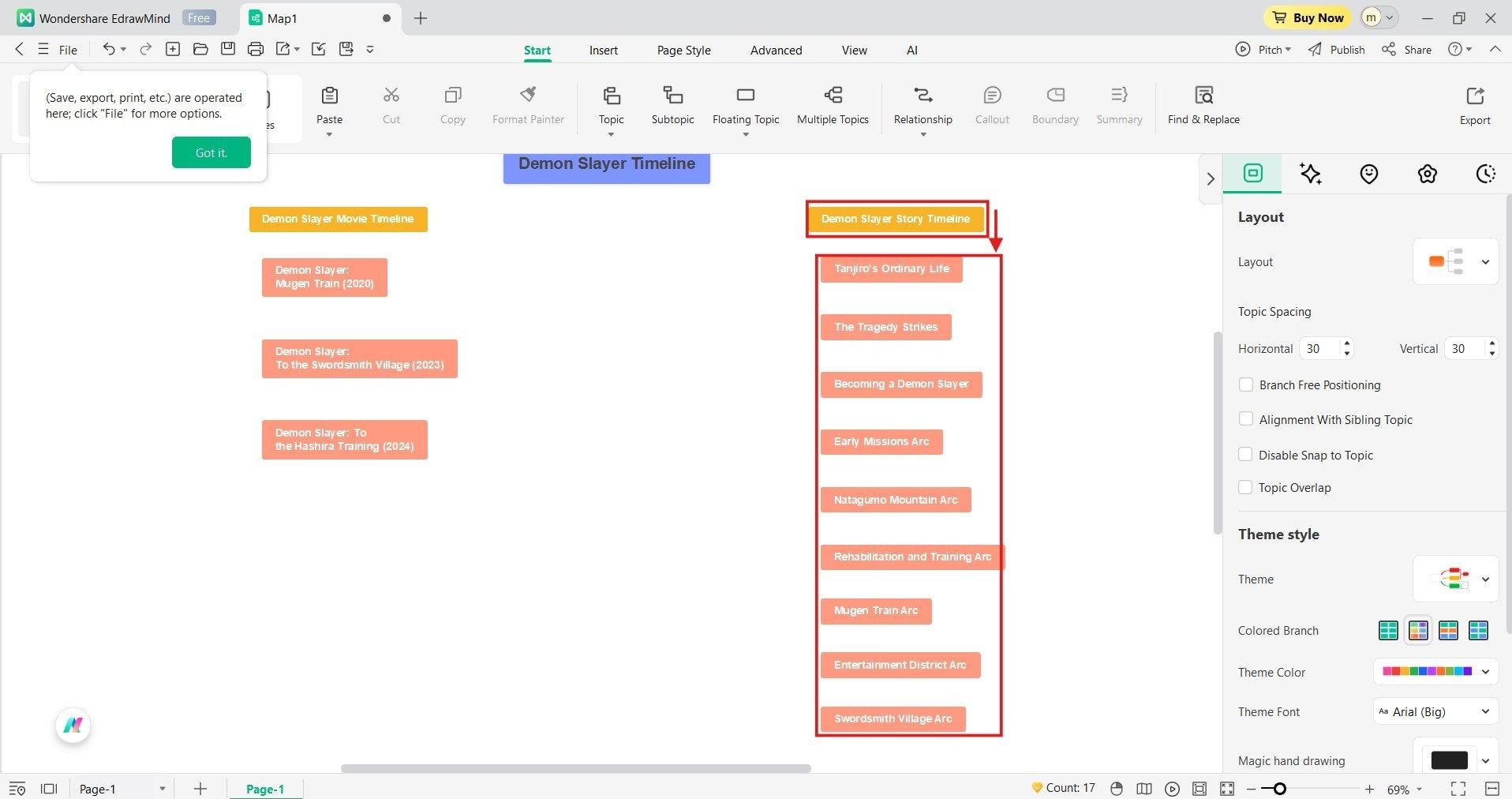Open the outline view icon in status bar
1512x799 pixels.
tap(17, 789)
